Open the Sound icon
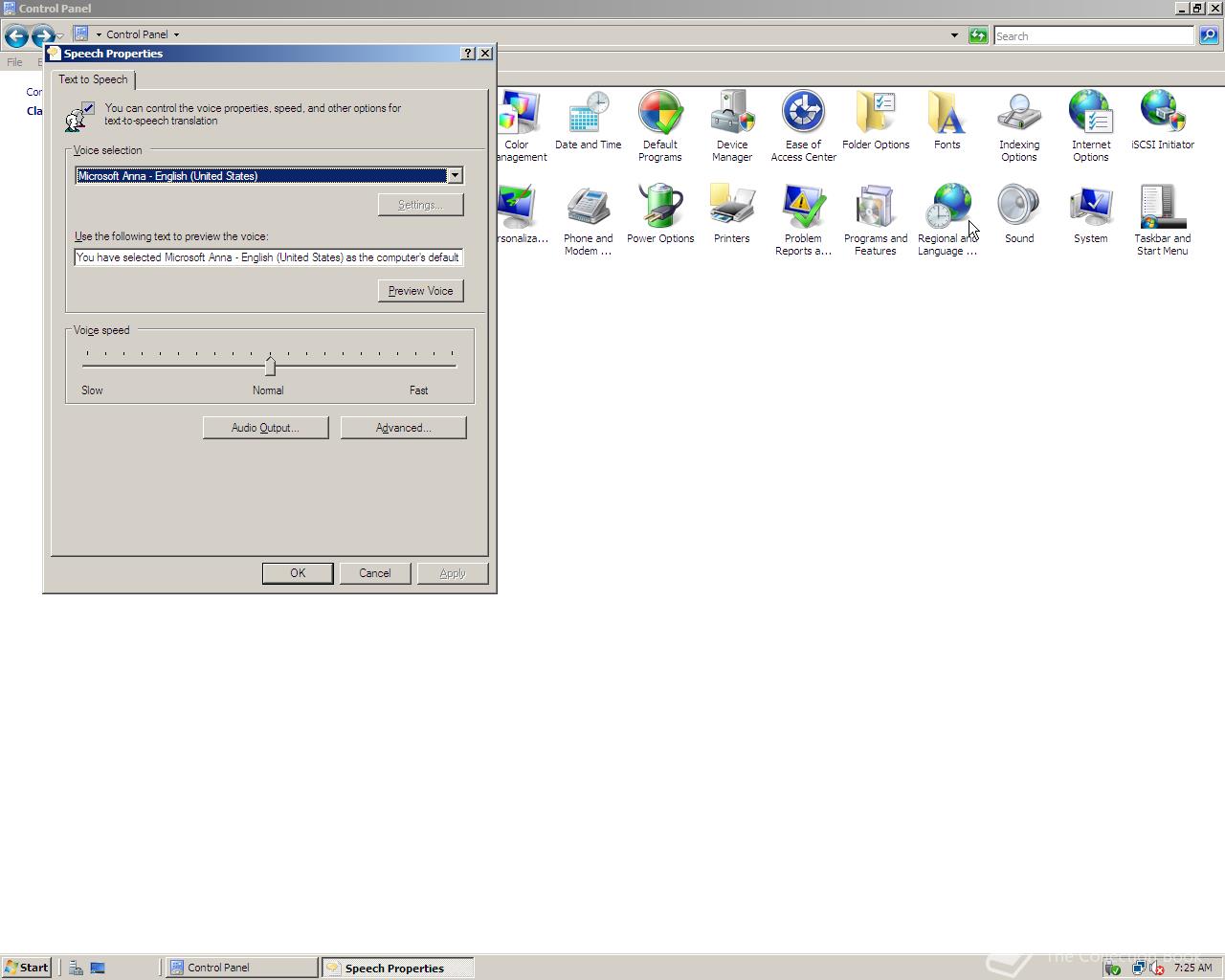 click(1018, 214)
